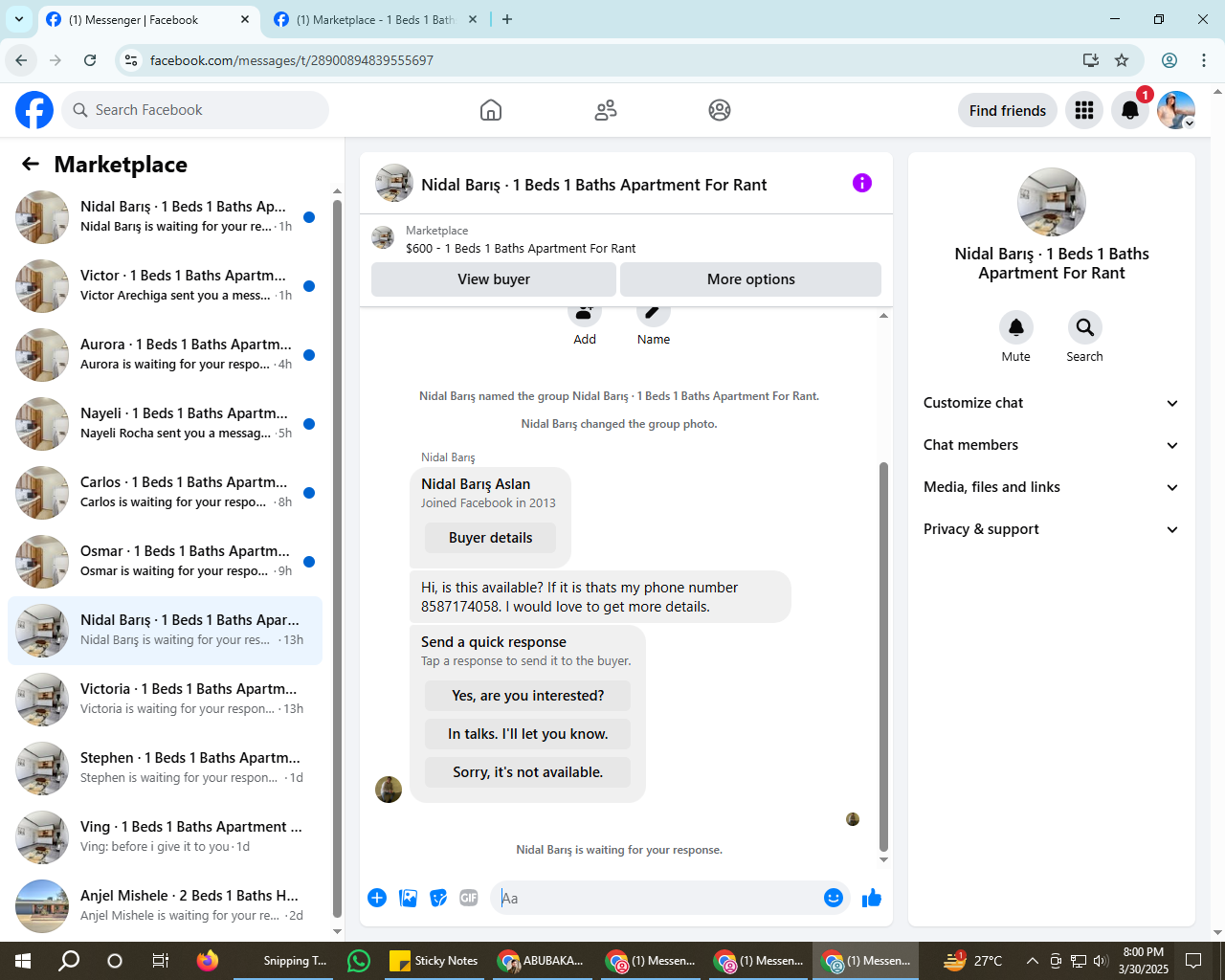Screen dimensions: 1225x980
Task: Open Windows Search in the taskbar
Action: pyautogui.click(x=69, y=961)
